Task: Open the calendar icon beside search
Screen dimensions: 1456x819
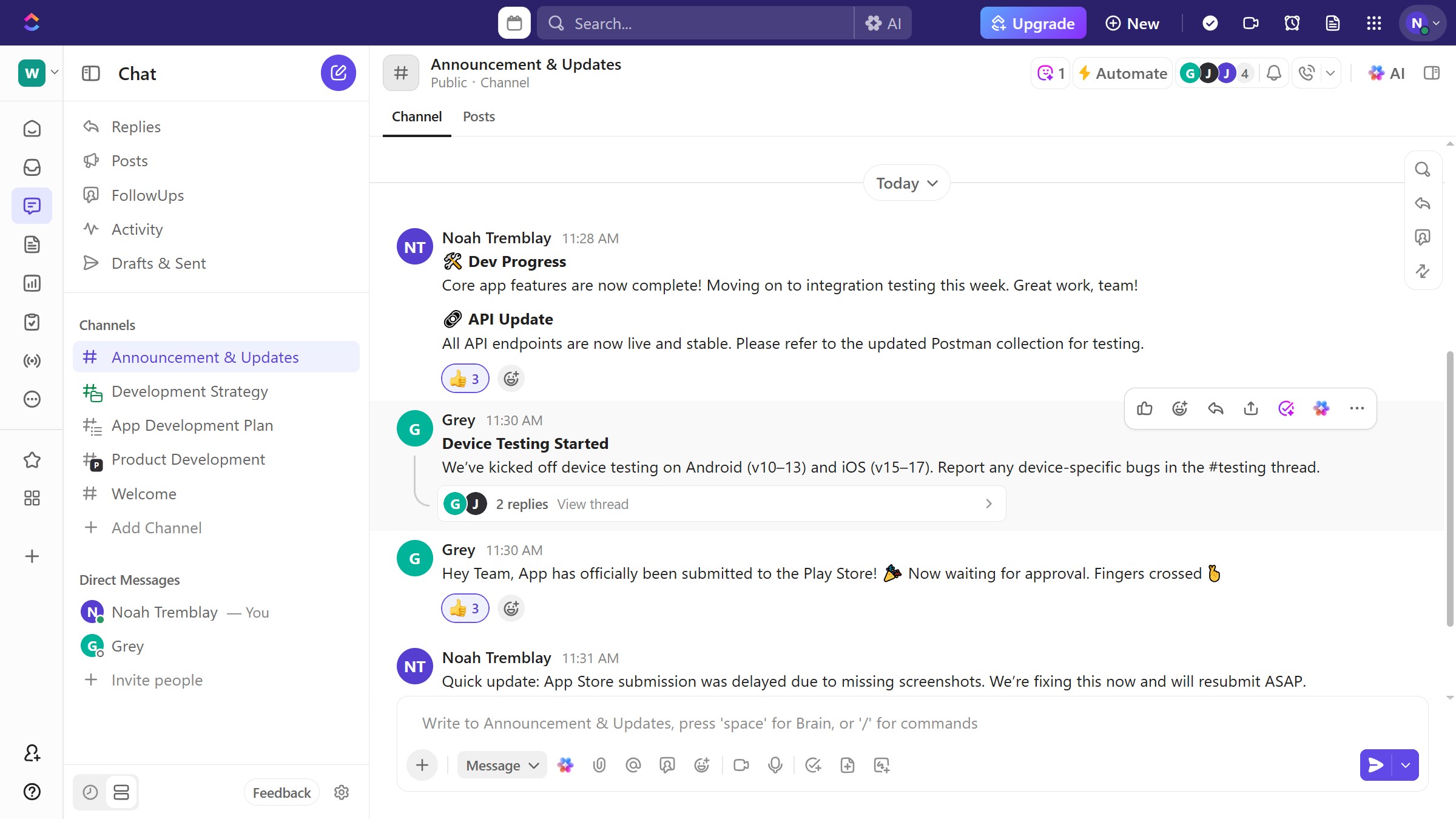Action: pos(514,23)
